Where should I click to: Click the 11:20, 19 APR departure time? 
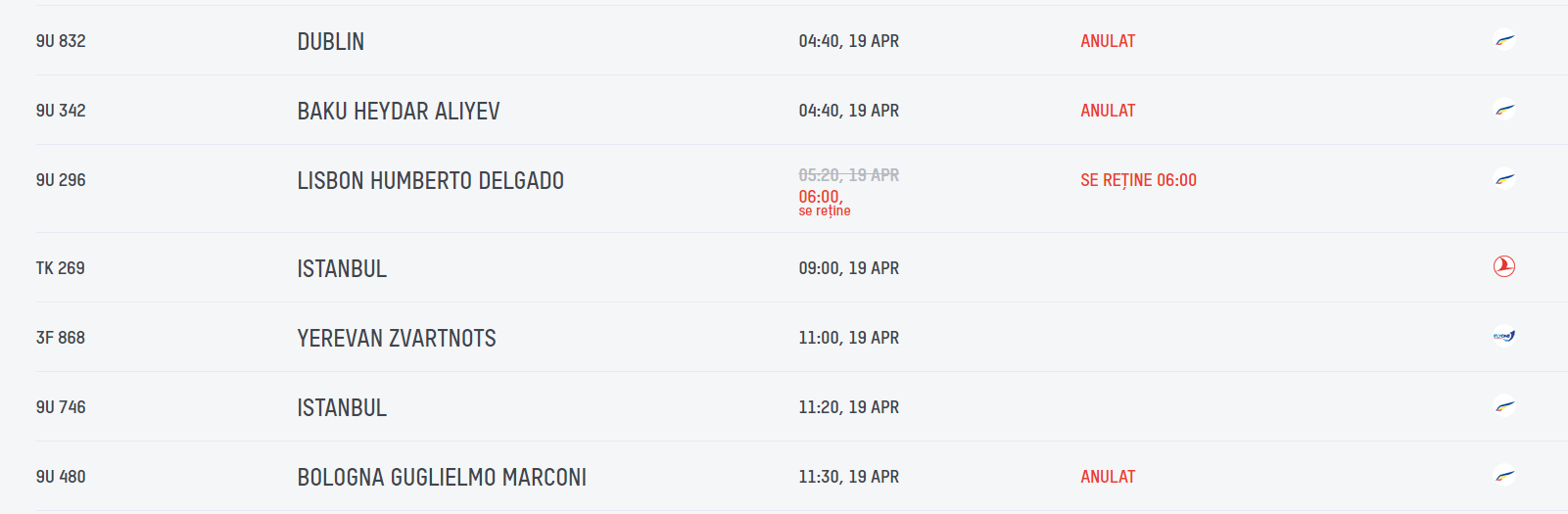[848, 407]
